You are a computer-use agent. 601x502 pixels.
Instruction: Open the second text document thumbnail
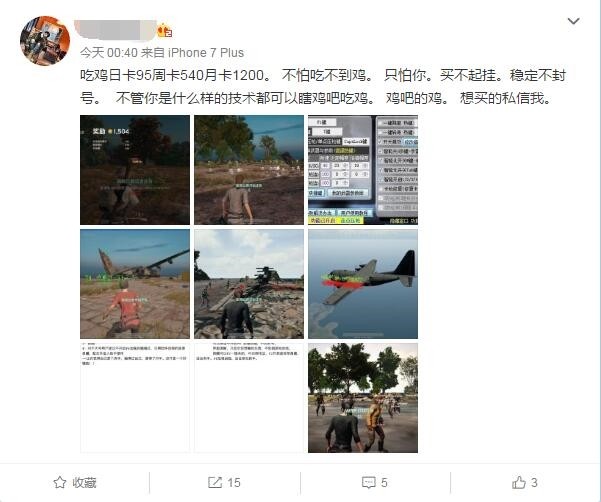coord(249,398)
